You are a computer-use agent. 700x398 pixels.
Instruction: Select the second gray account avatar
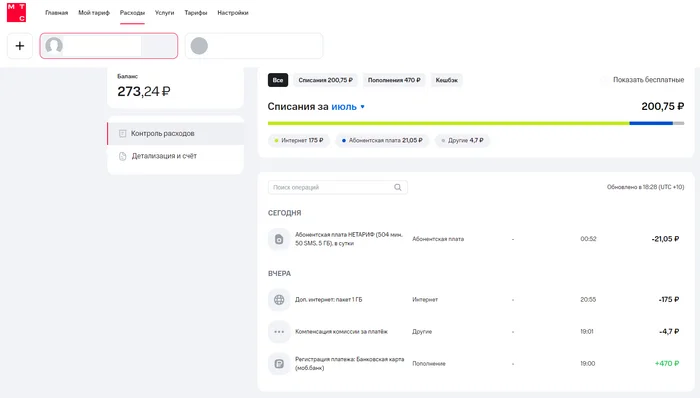(x=199, y=46)
